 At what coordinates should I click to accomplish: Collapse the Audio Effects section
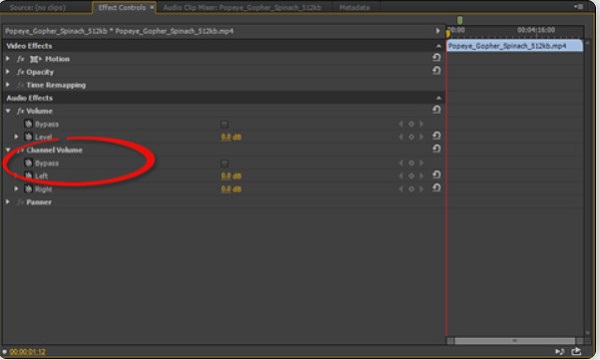(439, 98)
